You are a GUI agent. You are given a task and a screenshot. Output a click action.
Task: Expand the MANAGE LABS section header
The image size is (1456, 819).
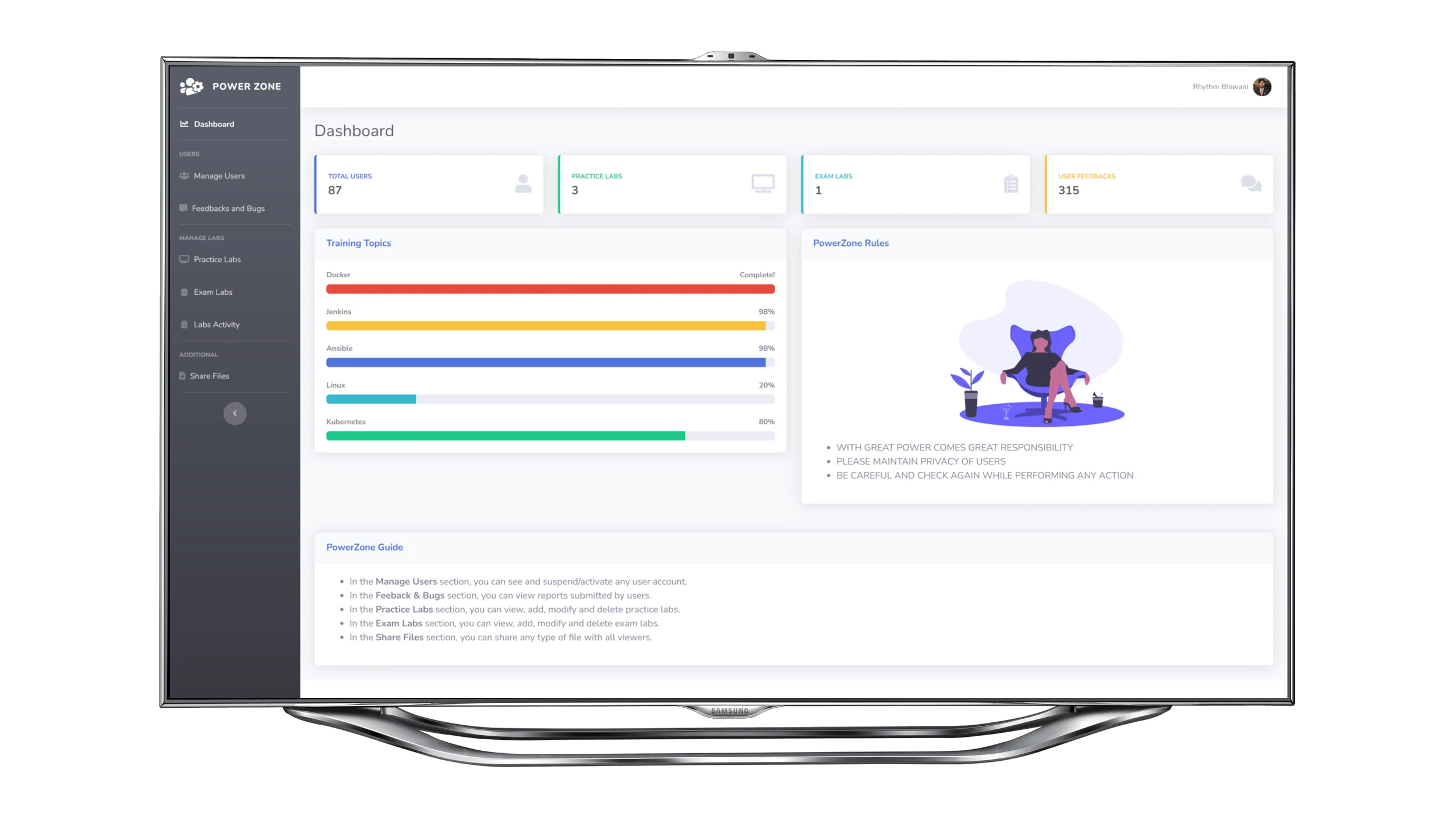coord(201,238)
